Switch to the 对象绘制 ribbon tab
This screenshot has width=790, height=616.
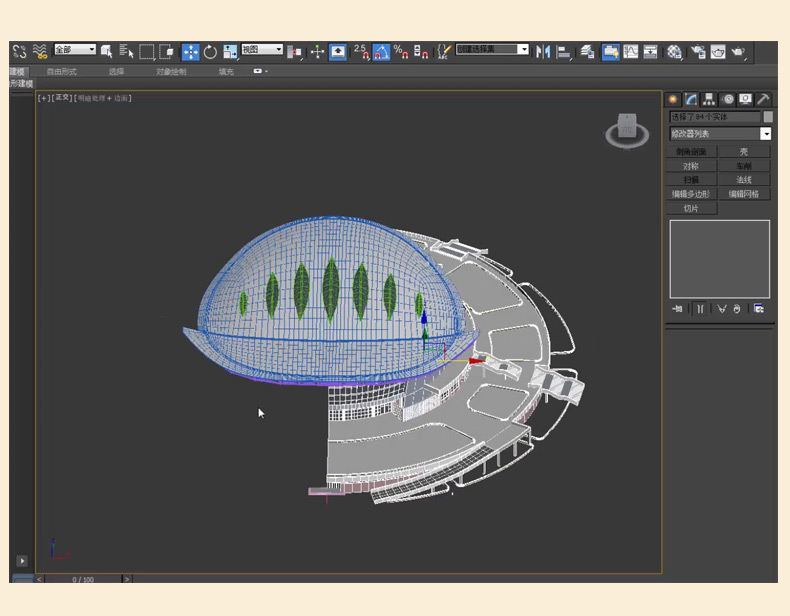point(171,72)
